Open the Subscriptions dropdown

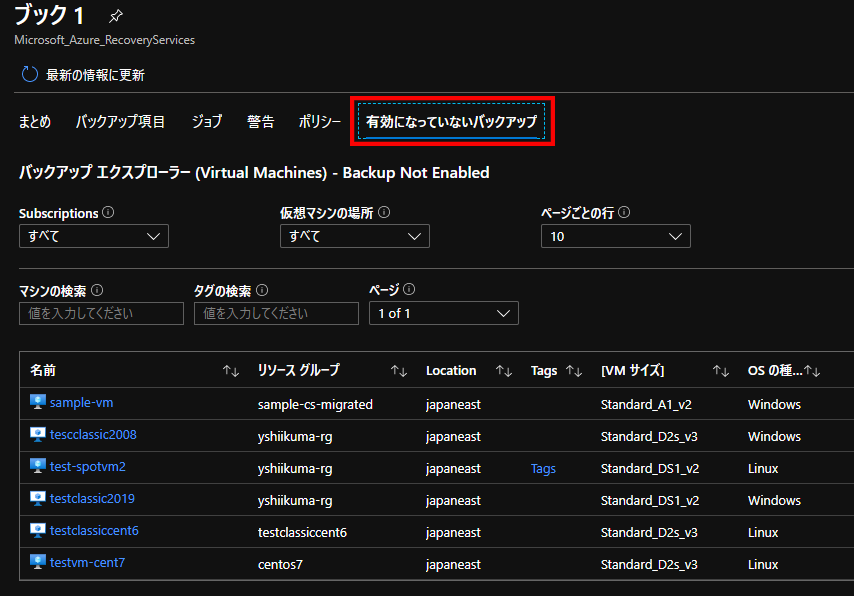point(93,236)
